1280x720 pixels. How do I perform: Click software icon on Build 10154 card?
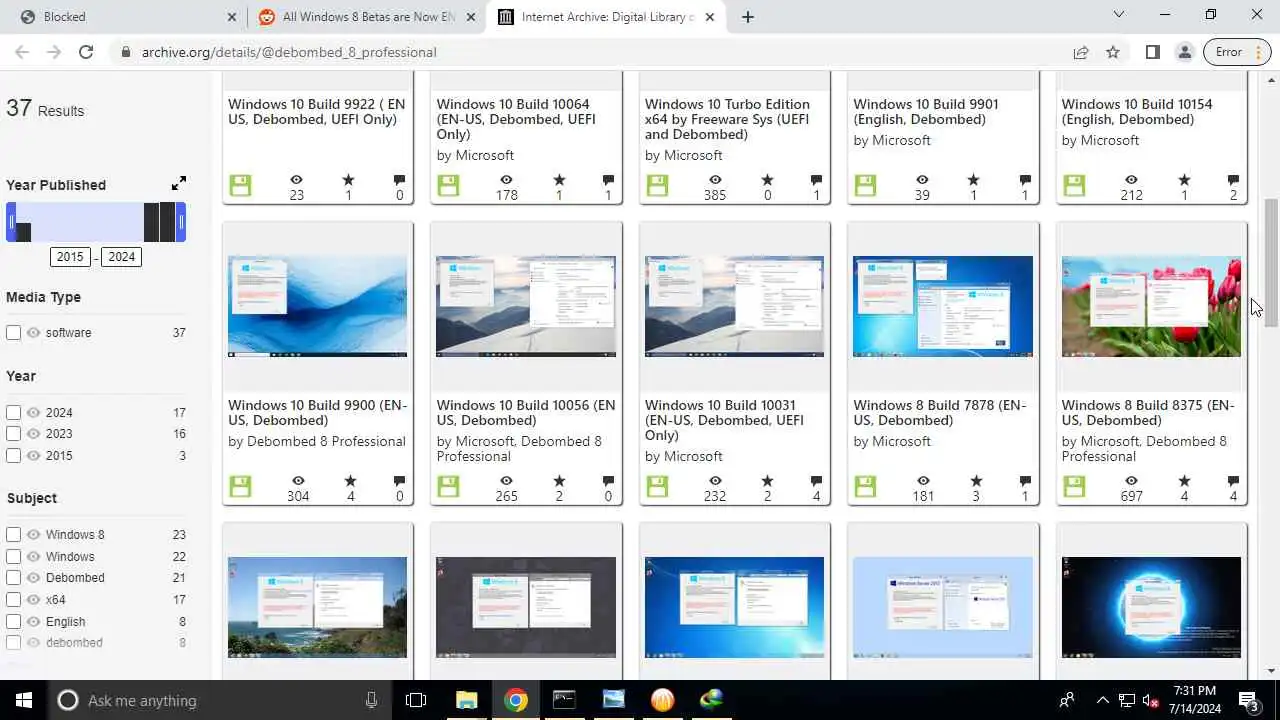coord(1074,185)
